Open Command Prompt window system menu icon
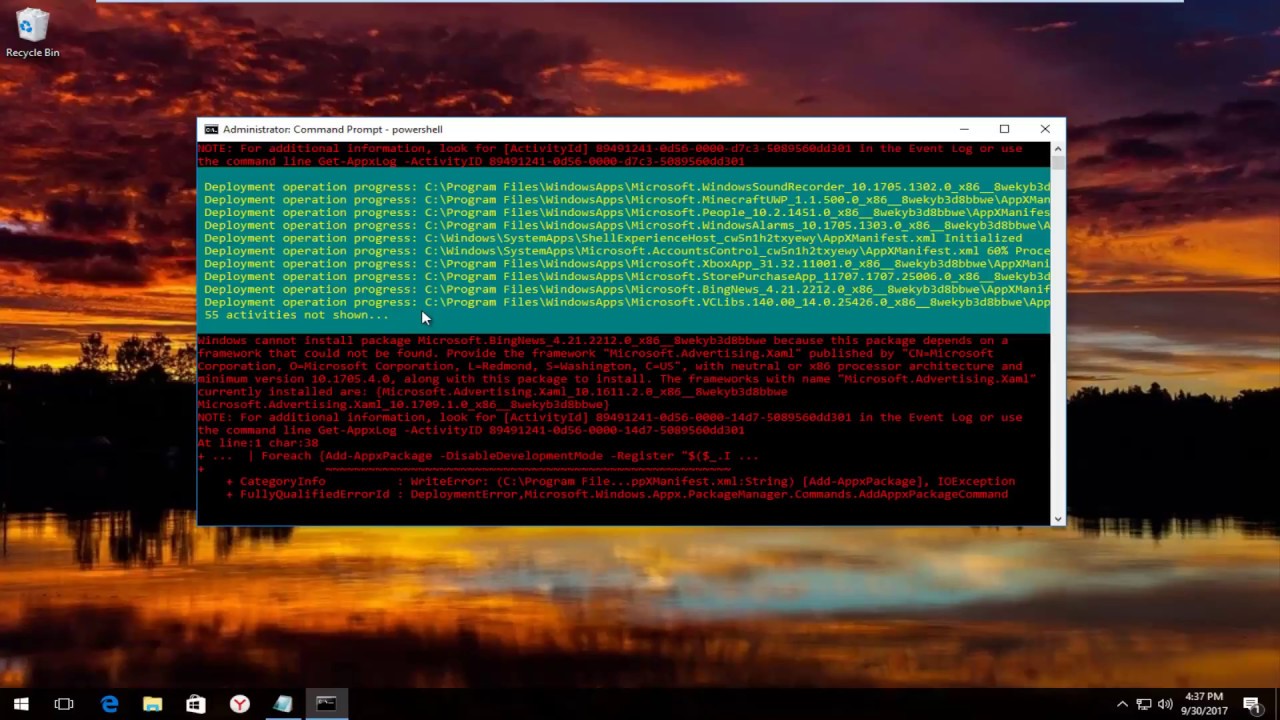 (211, 129)
